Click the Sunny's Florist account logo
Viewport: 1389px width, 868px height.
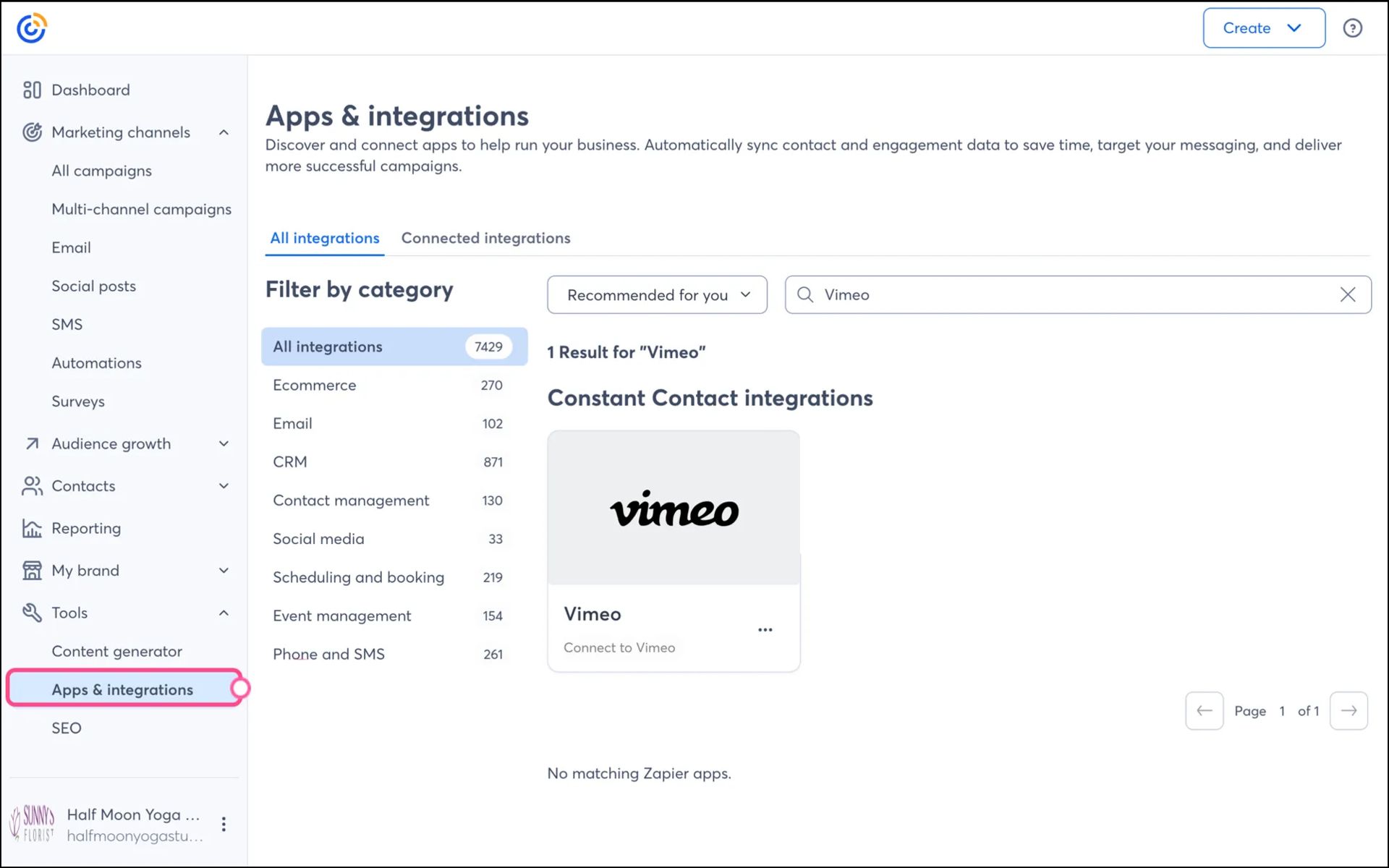(x=33, y=824)
